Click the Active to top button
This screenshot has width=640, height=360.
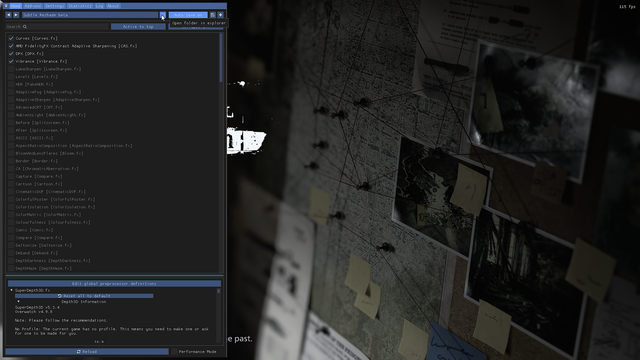pyautogui.click(x=138, y=27)
